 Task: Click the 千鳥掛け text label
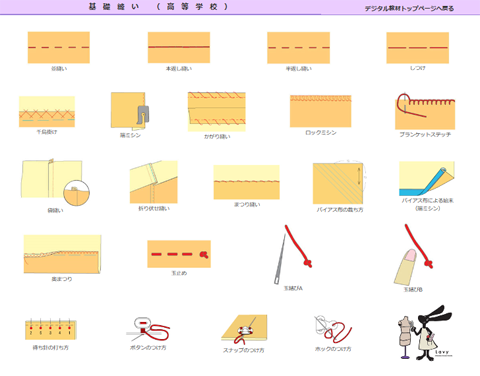[47, 132]
